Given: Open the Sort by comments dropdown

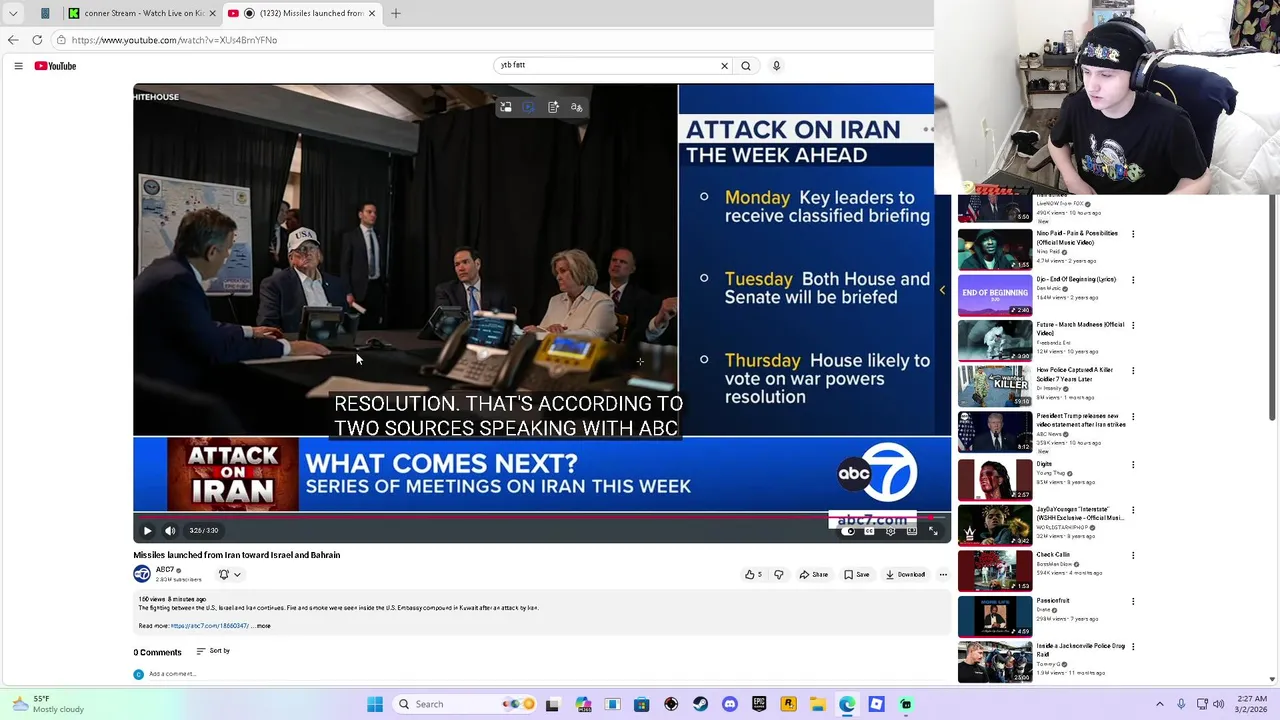Looking at the screenshot, I should coord(213,651).
